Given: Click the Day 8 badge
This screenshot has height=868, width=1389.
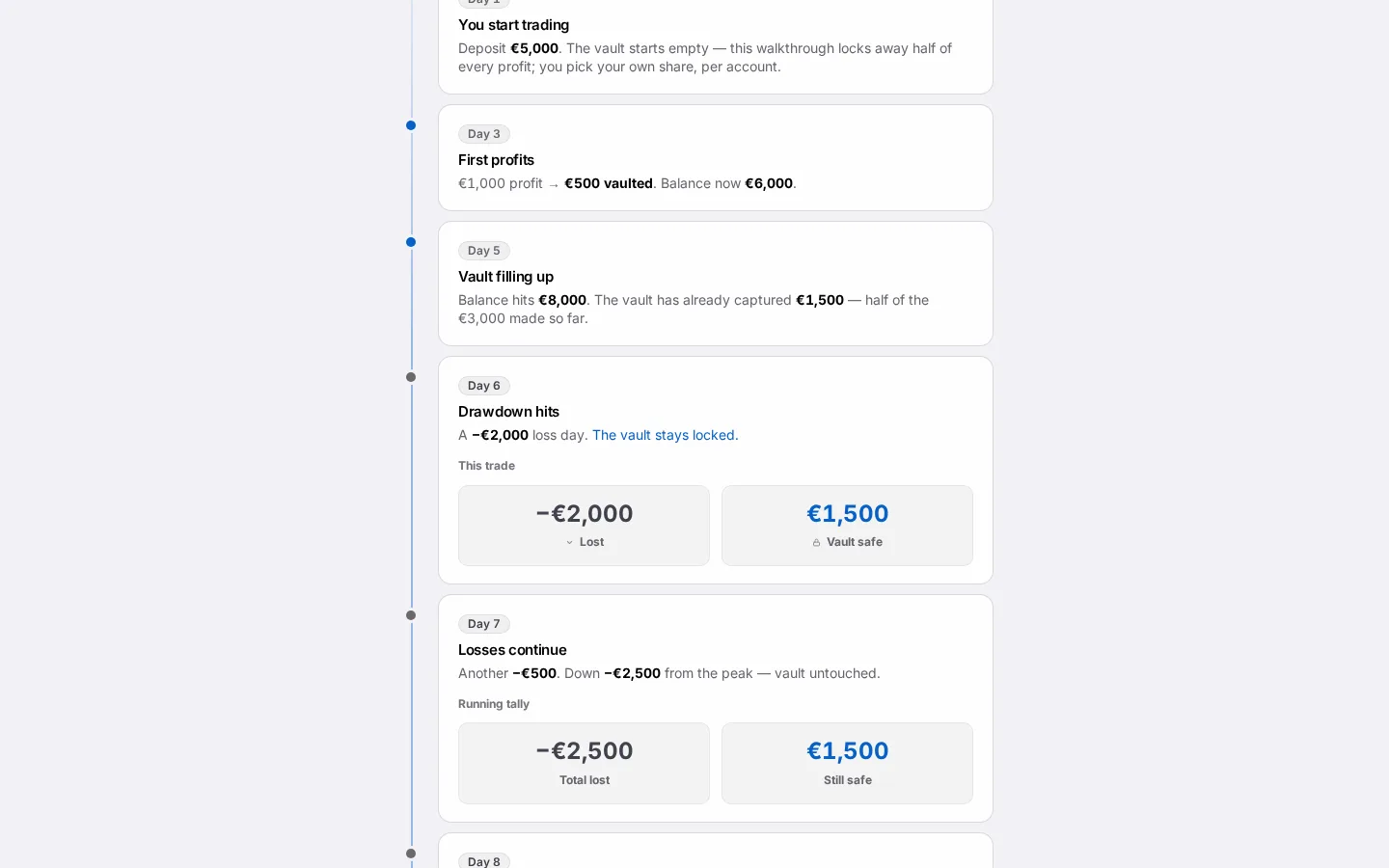Looking at the screenshot, I should tap(484, 861).
